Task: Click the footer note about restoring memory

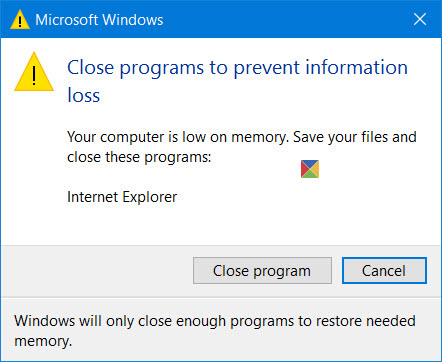Action: (x=215, y=331)
